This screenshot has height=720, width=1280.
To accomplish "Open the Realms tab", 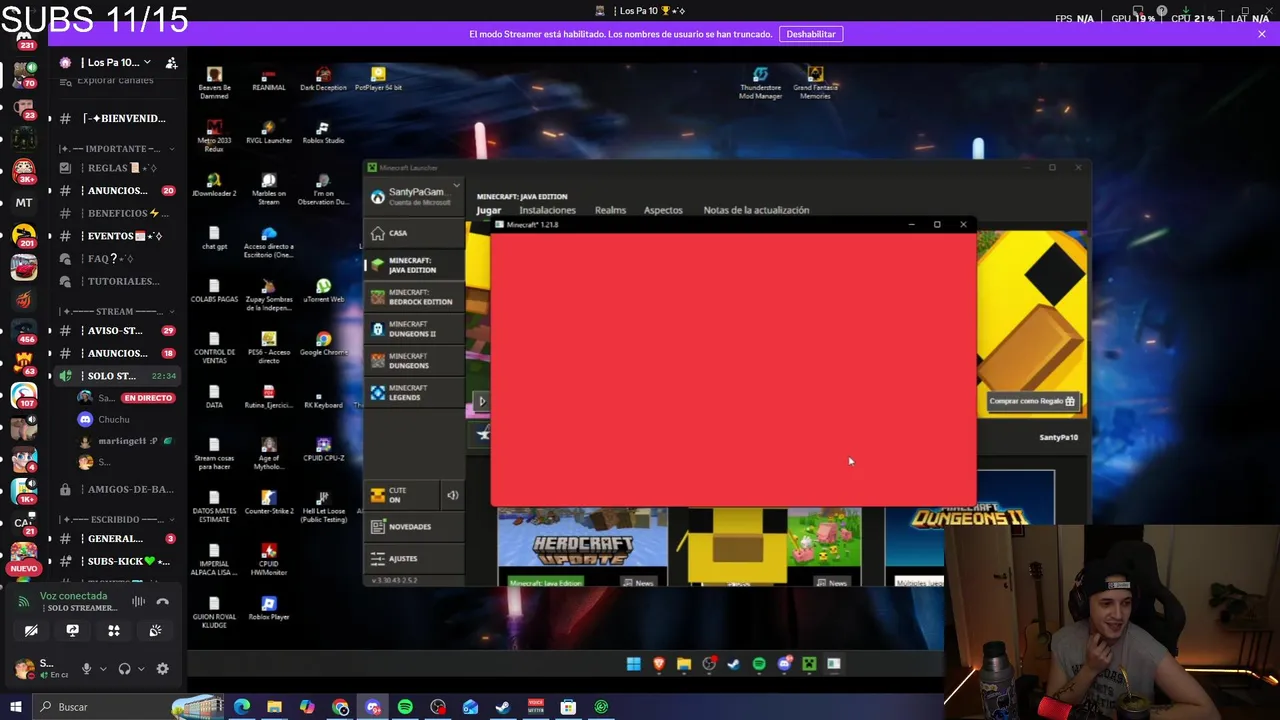I will 610,210.
